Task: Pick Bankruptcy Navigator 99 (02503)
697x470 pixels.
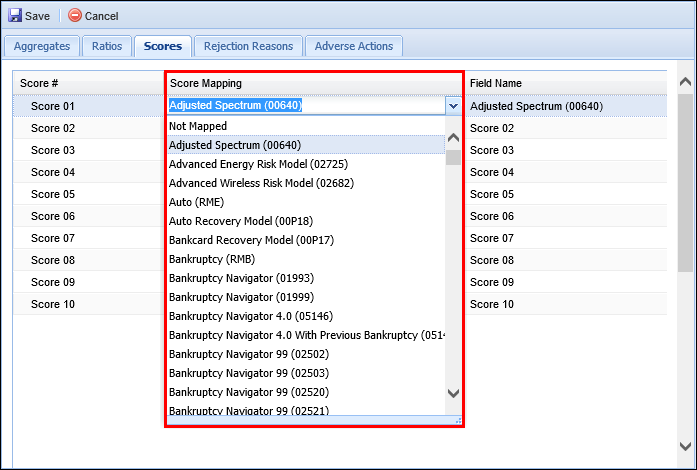Action: click(306, 373)
